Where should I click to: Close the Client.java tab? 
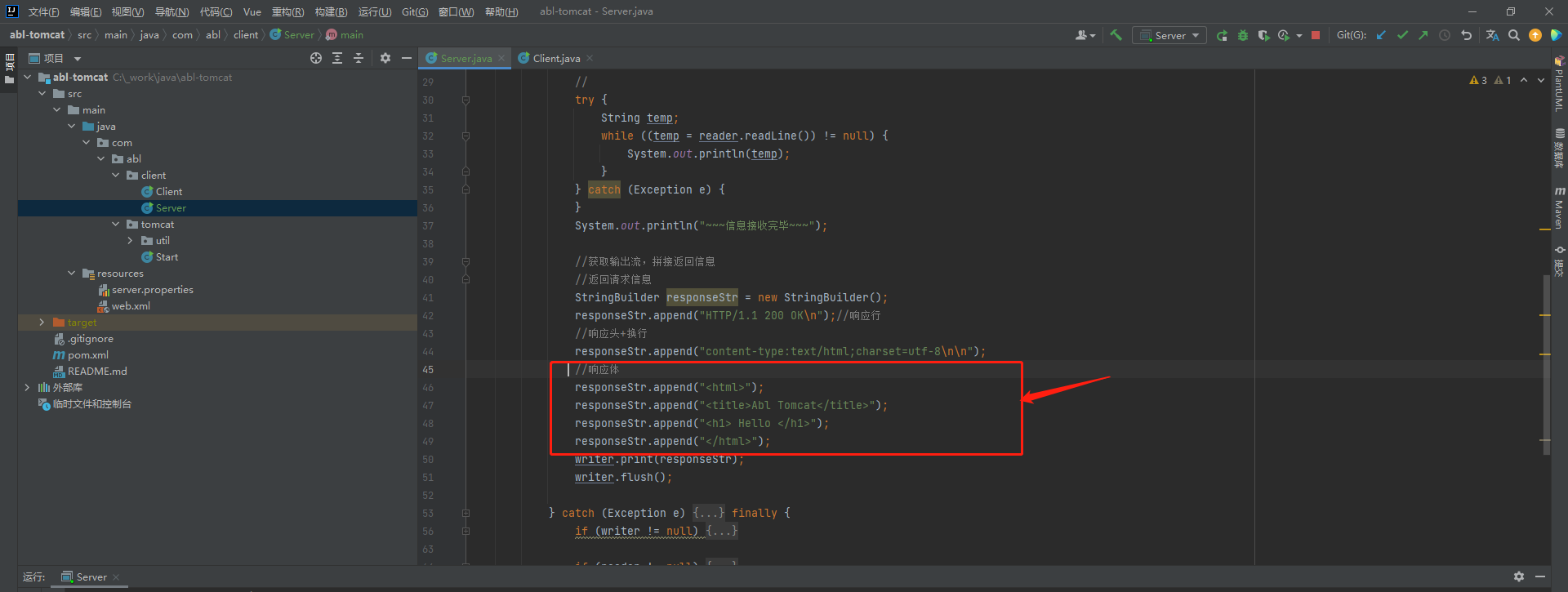[x=590, y=58]
